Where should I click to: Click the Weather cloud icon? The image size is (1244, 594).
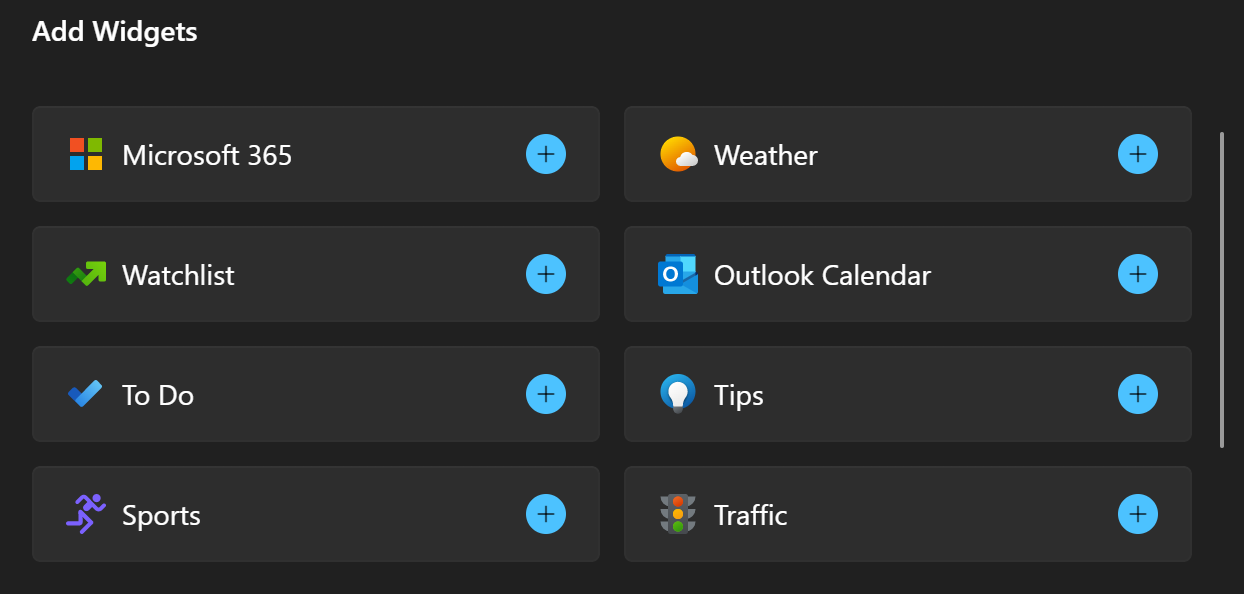tap(680, 154)
